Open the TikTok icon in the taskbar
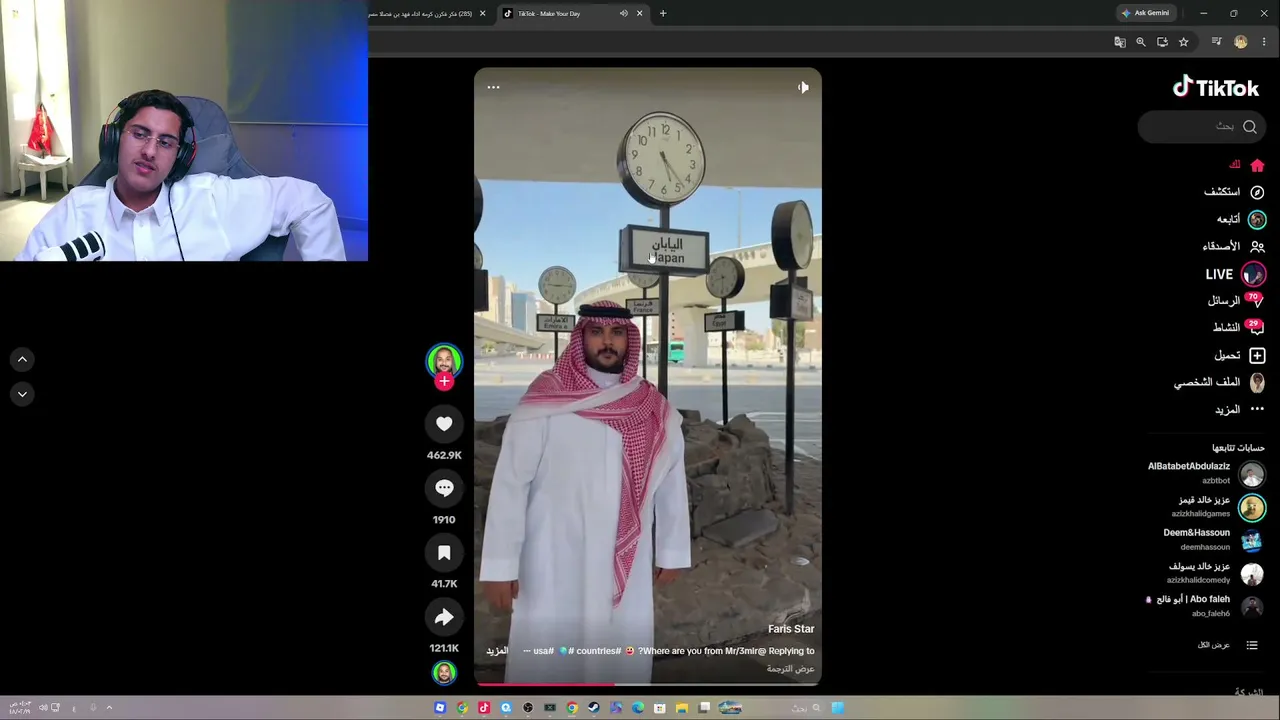 click(x=484, y=708)
